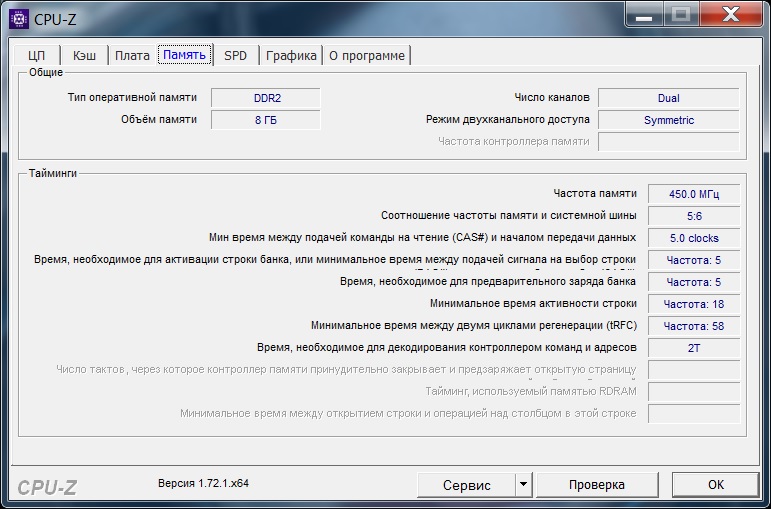The height and width of the screenshot is (509, 771).
Task: Click the Режим двухканального доступа label
Action: click(x=508, y=120)
